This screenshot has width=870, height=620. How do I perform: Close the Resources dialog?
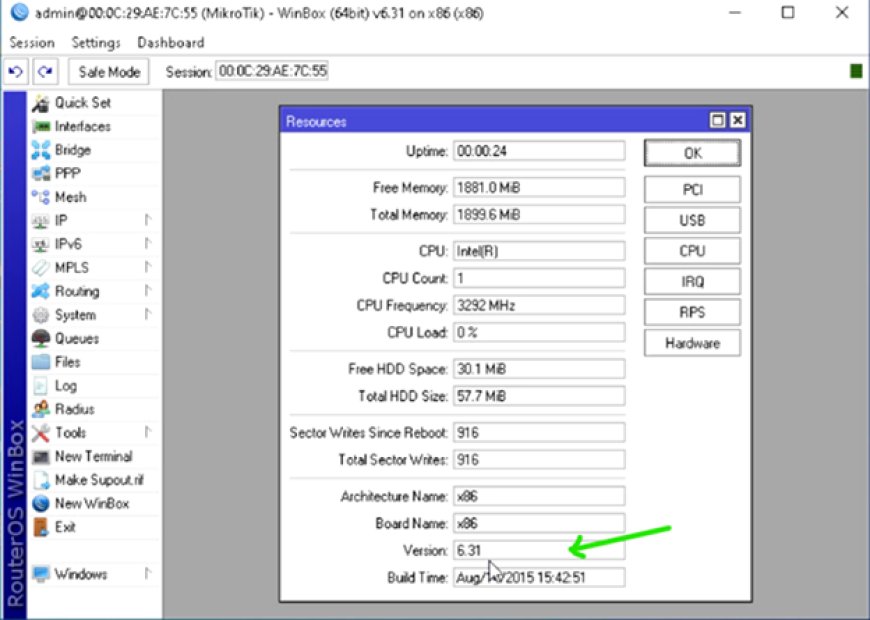pyautogui.click(x=737, y=120)
